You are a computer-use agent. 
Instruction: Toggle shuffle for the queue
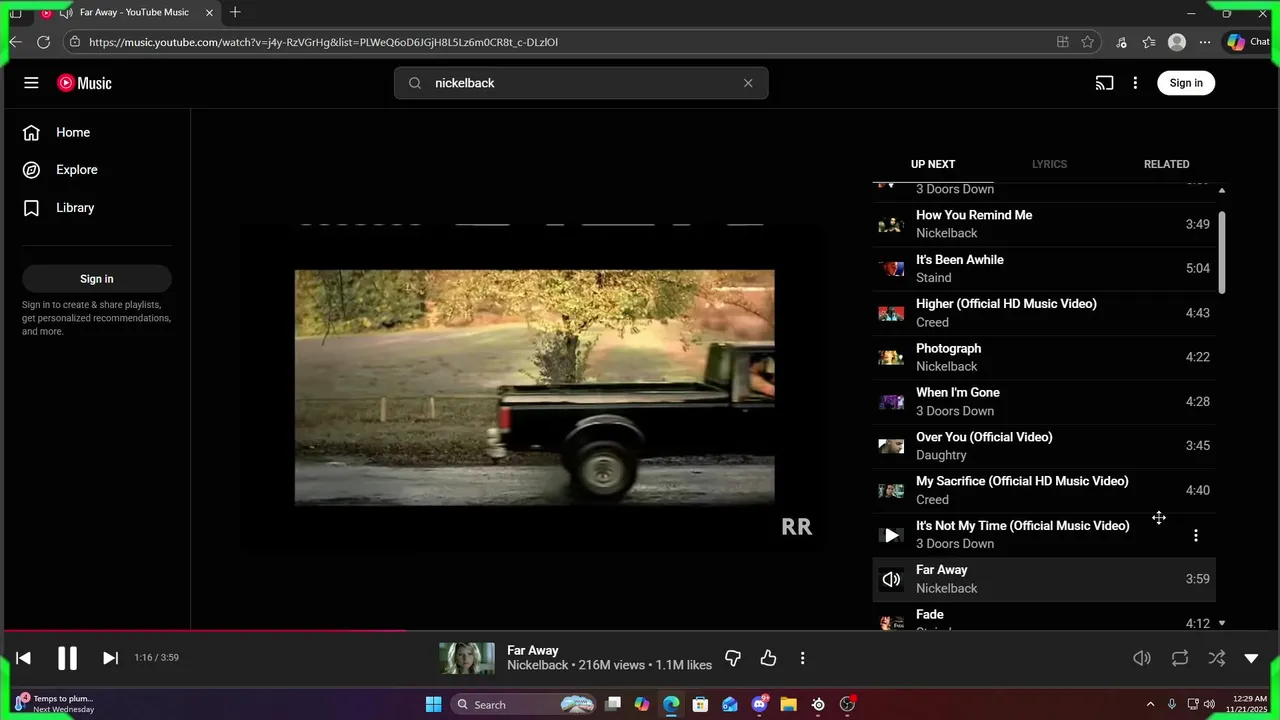coord(1216,658)
